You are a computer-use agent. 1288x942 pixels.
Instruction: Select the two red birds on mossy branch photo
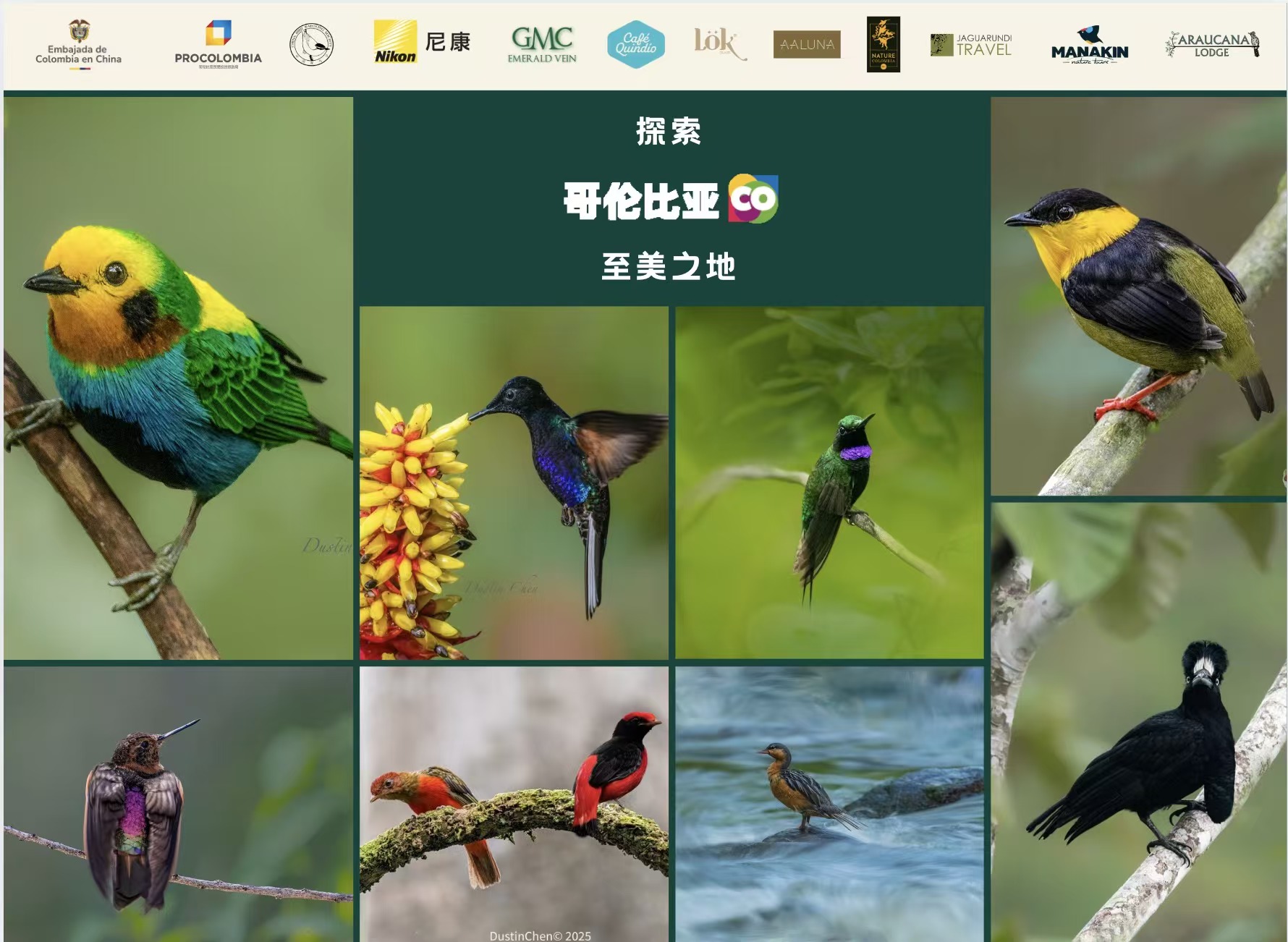514,804
